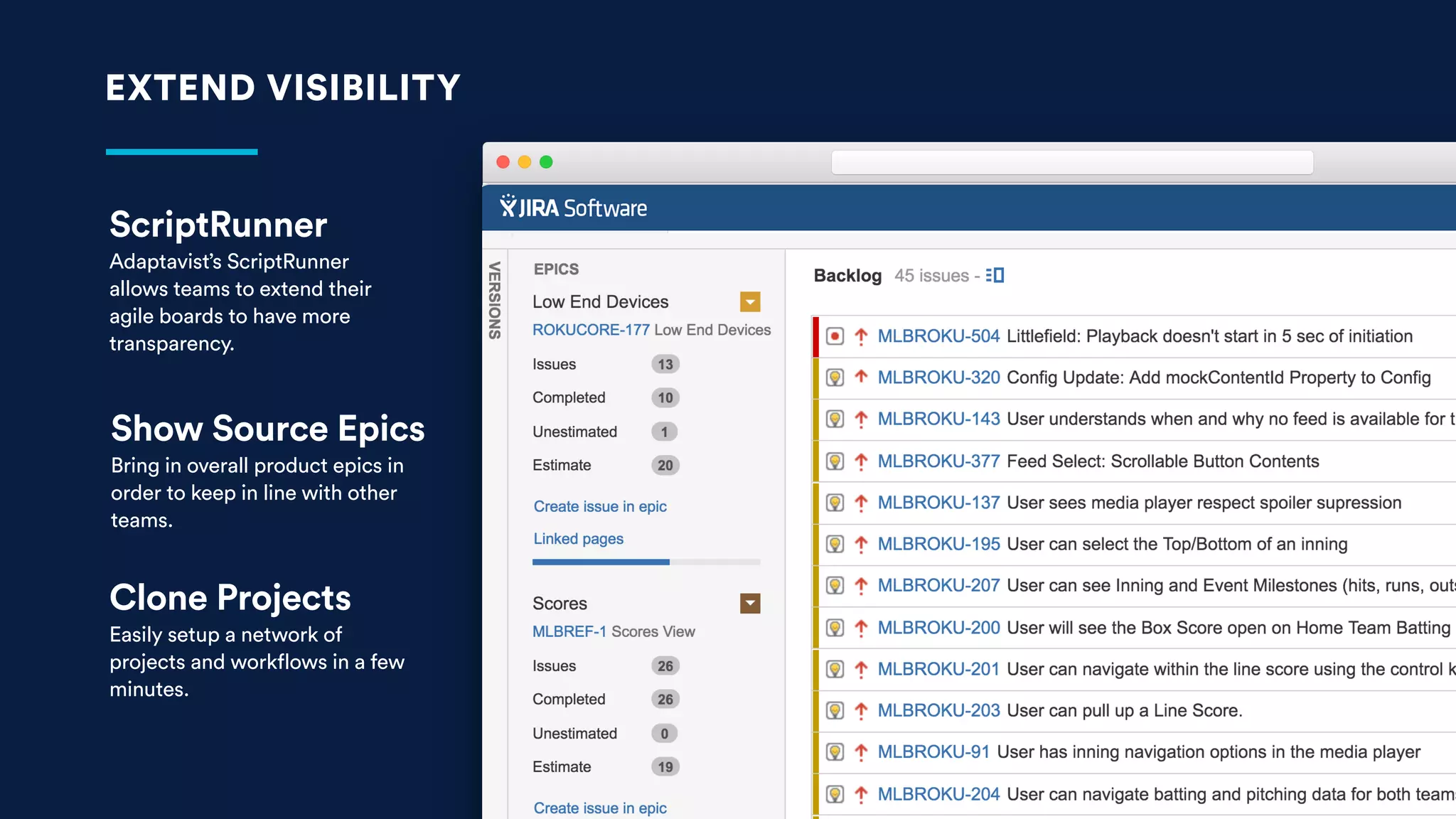
Task: Click the Backlog heading
Action: pos(847,275)
